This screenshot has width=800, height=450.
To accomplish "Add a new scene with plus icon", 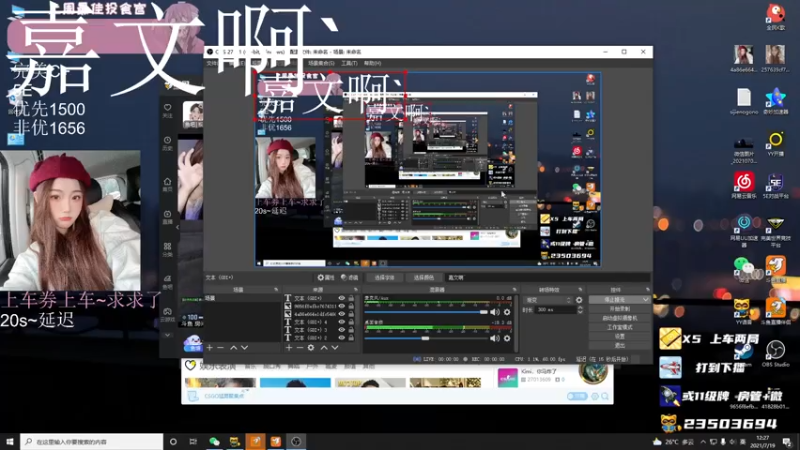I will click(209, 347).
